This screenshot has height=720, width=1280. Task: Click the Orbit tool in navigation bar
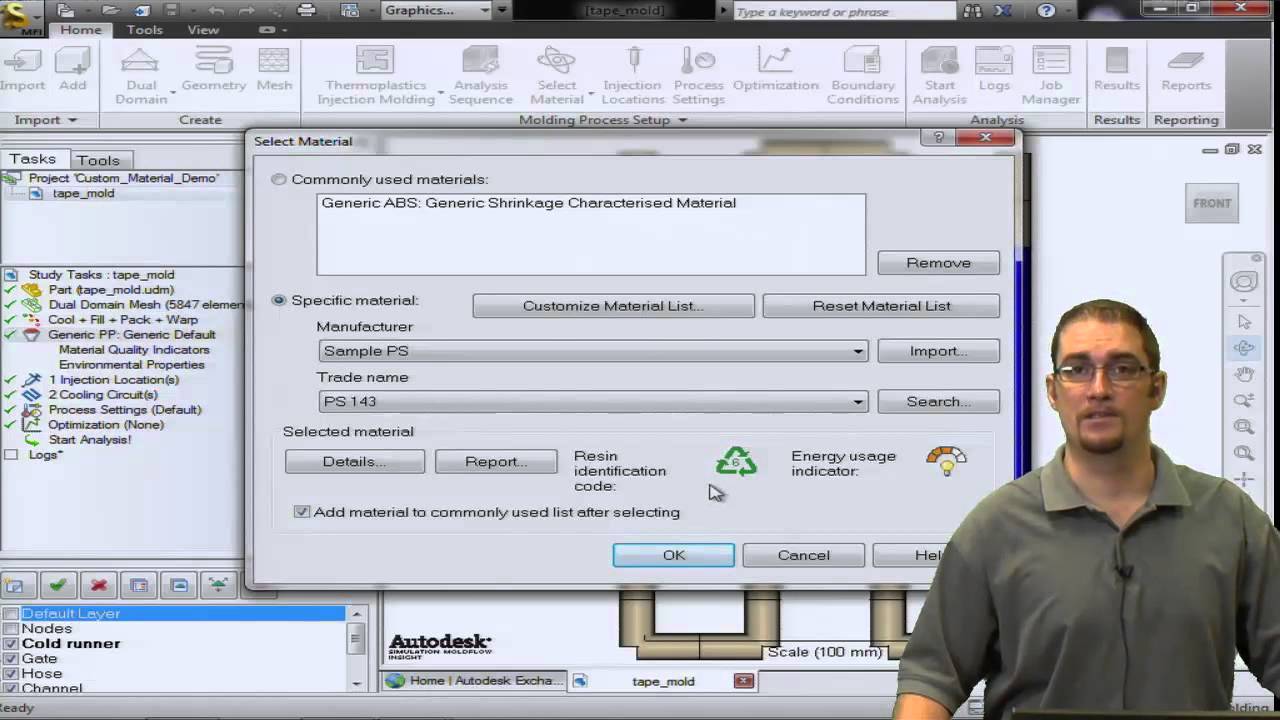tap(1244, 348)
